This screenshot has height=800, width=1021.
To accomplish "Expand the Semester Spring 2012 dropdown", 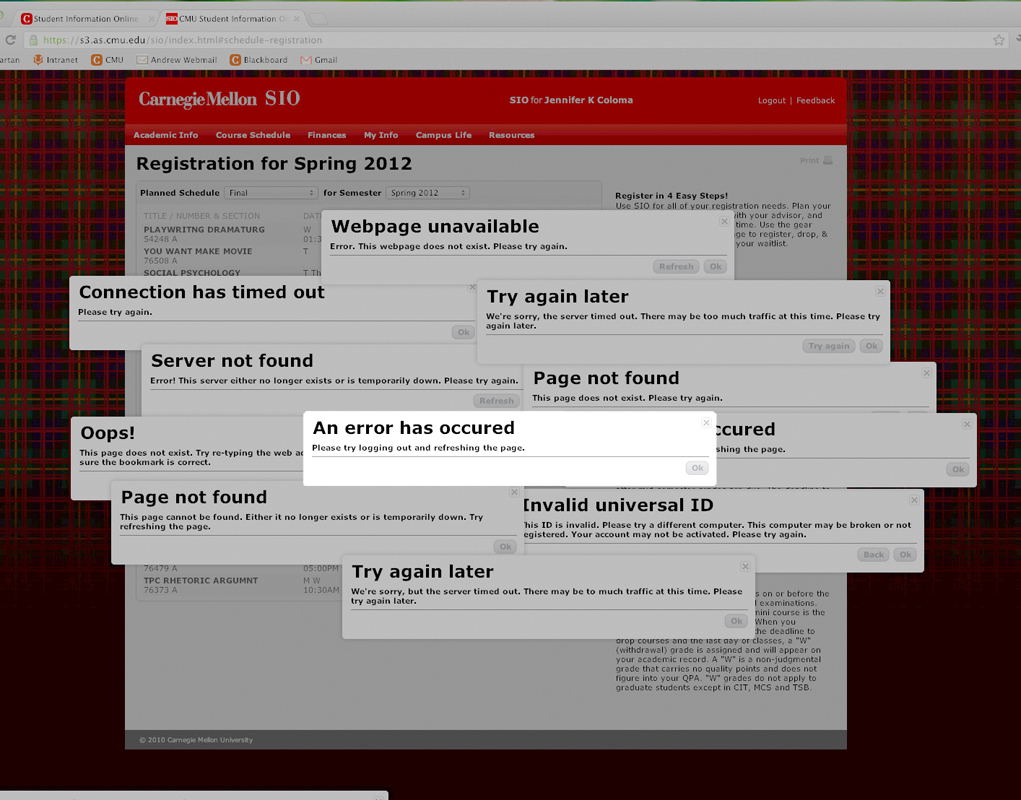I will [427, 193].
